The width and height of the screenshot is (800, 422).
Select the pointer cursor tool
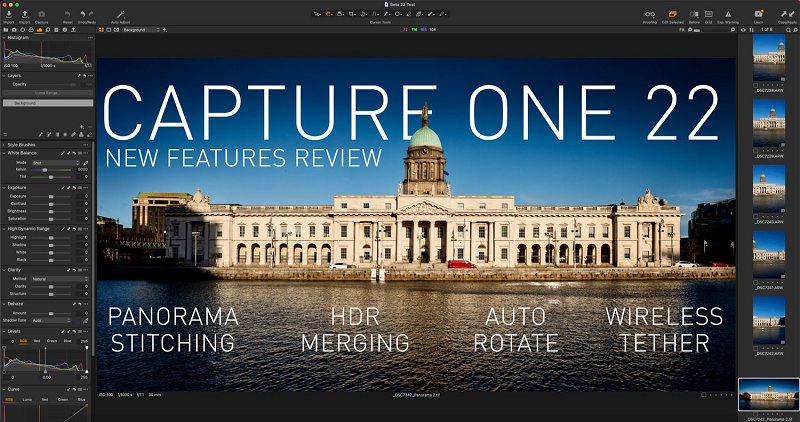click(x=317, y=14)
